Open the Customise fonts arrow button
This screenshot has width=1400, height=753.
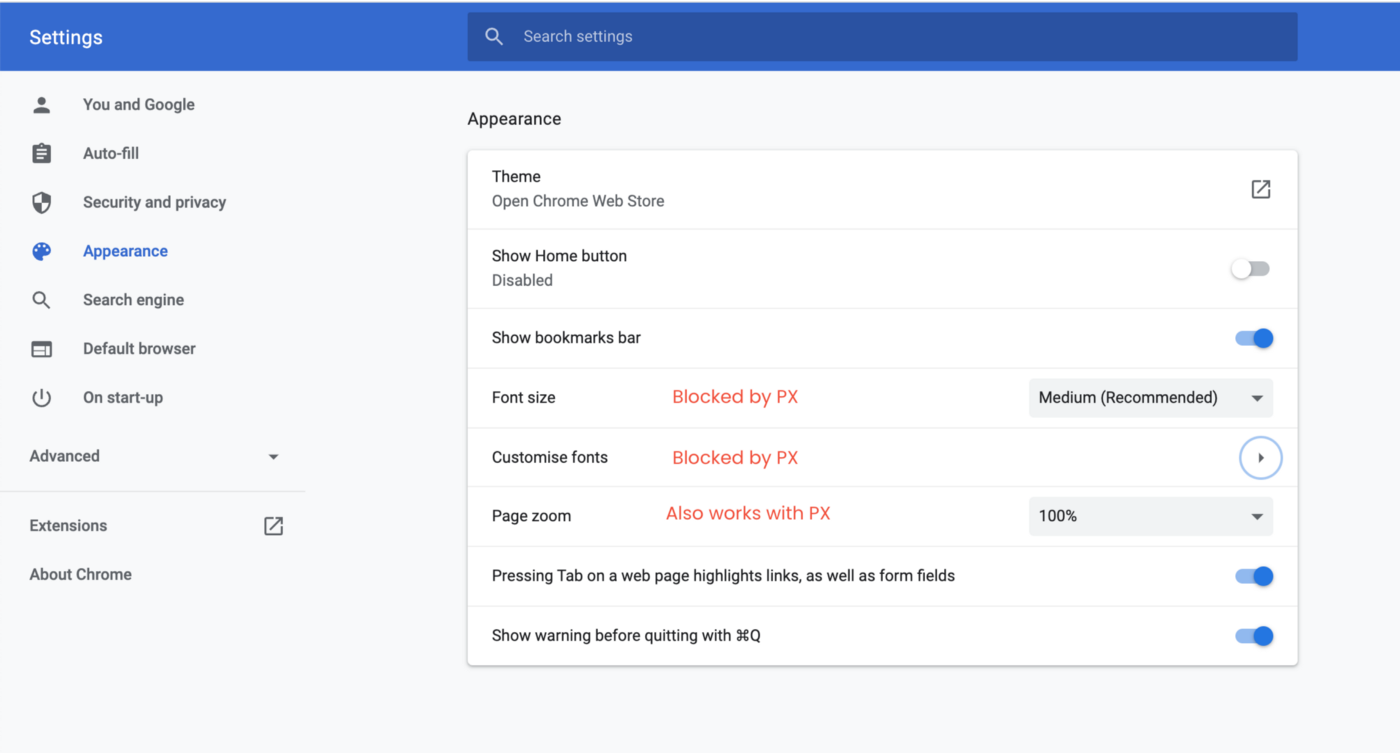pyautogui.click(x=1260, y=458)
